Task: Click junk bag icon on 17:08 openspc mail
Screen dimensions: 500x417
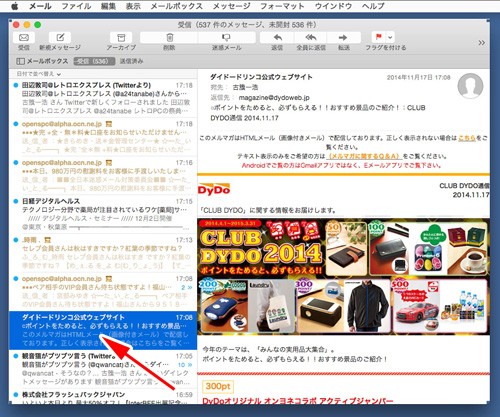Action: (108, 279)
